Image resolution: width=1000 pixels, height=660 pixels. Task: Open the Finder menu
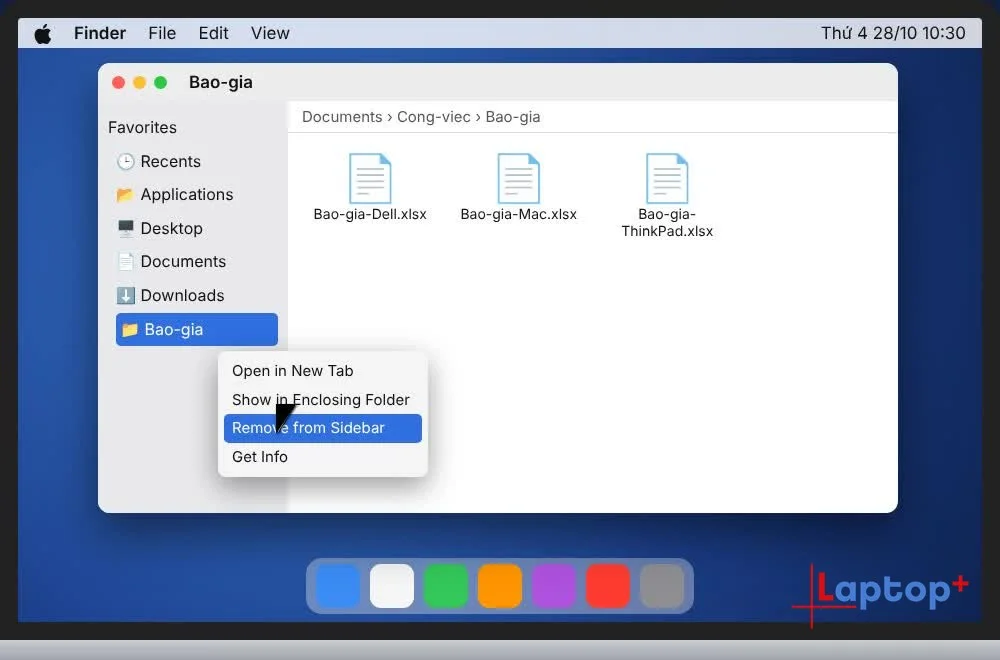click(x=99, y=33)
